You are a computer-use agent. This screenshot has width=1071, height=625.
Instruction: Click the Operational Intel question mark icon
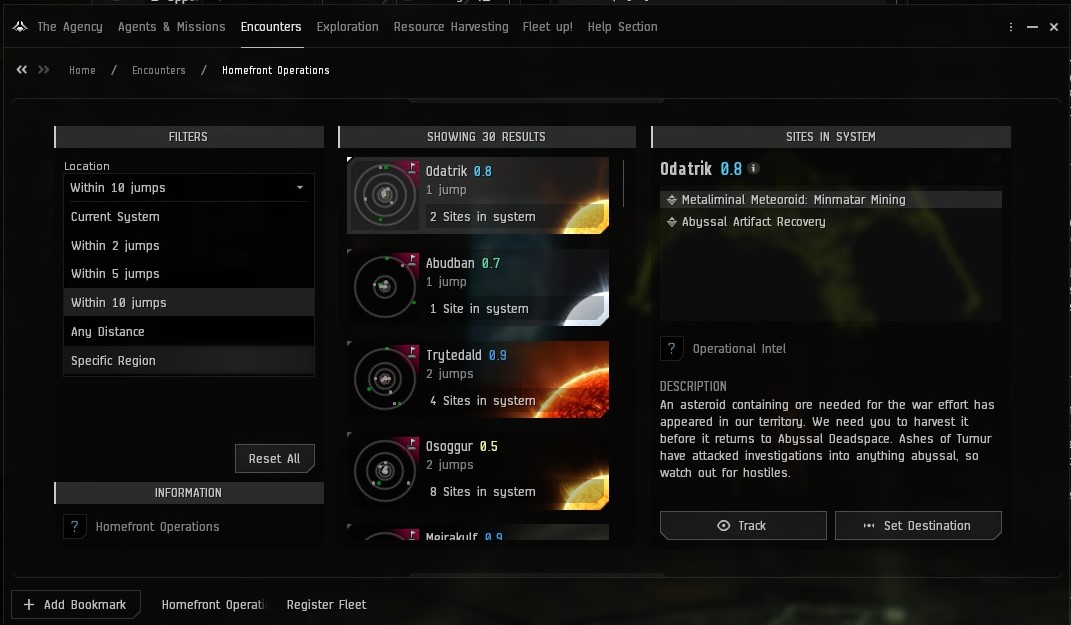(x=672, y=349)
